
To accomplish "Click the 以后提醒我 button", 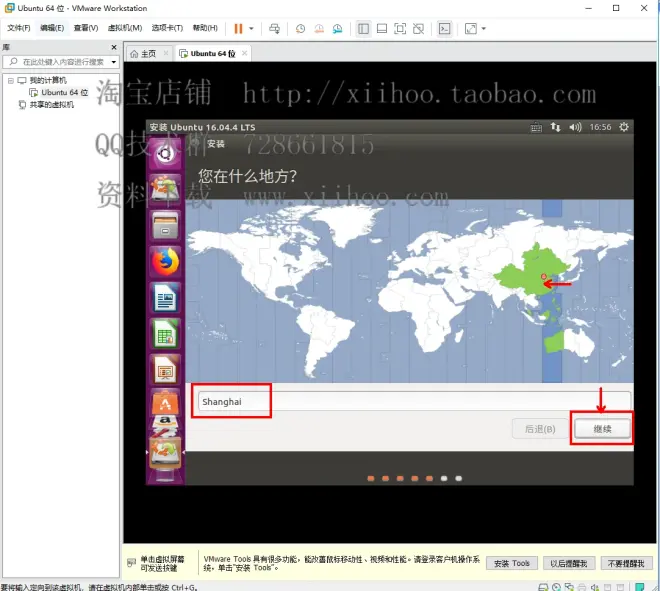I will (569, 563).
